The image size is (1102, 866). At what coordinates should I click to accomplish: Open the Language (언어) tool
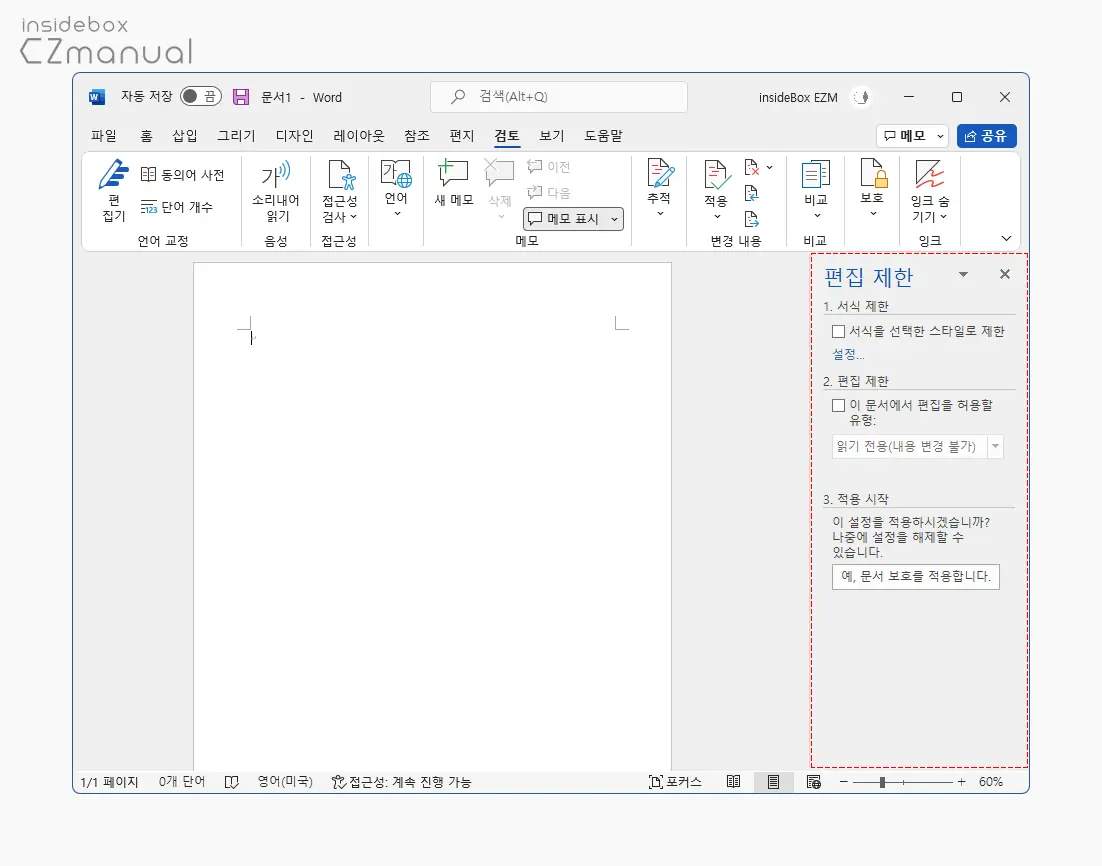(396, 188)
